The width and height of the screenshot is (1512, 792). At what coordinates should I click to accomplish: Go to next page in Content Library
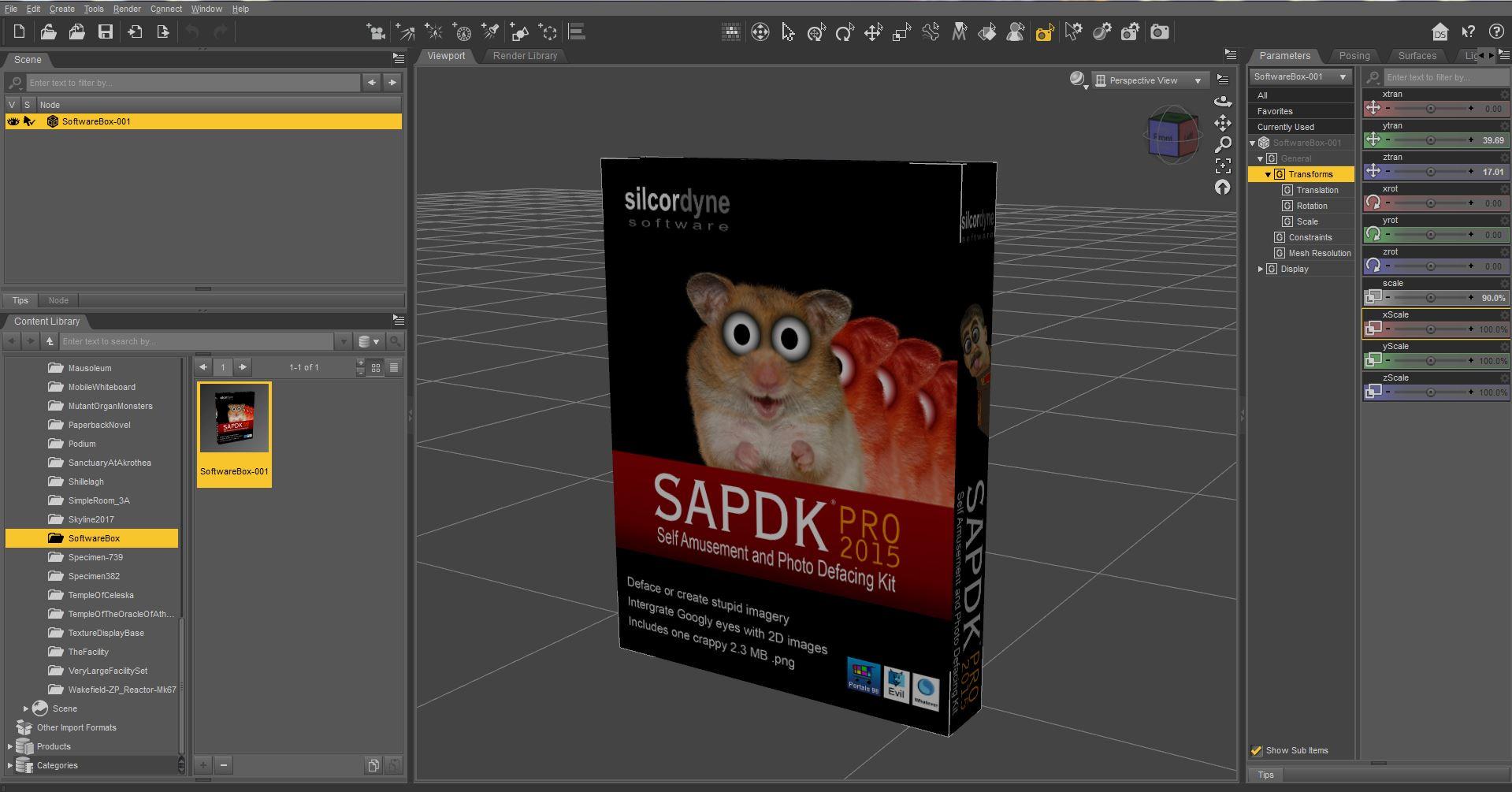(243, 366)
